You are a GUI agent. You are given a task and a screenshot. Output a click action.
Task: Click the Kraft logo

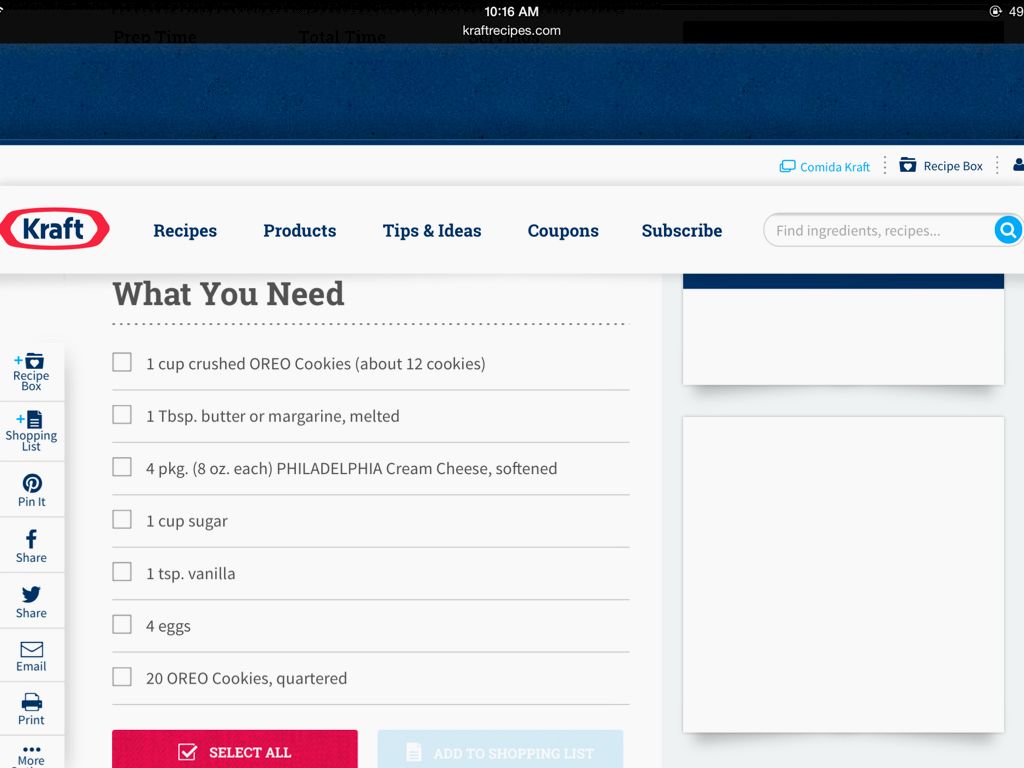pos(55,229)
